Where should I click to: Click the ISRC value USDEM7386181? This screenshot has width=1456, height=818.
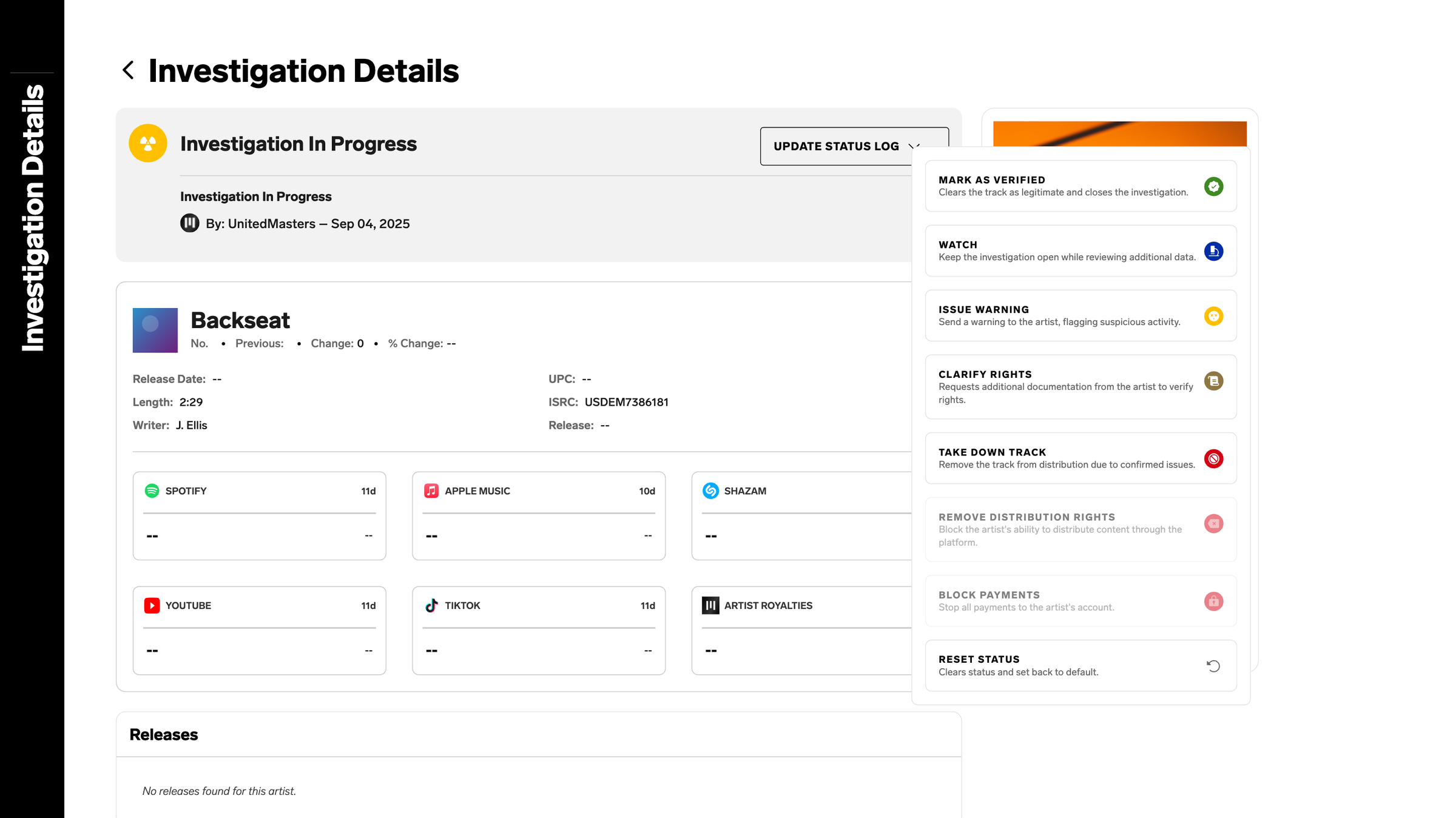[627, 402]
